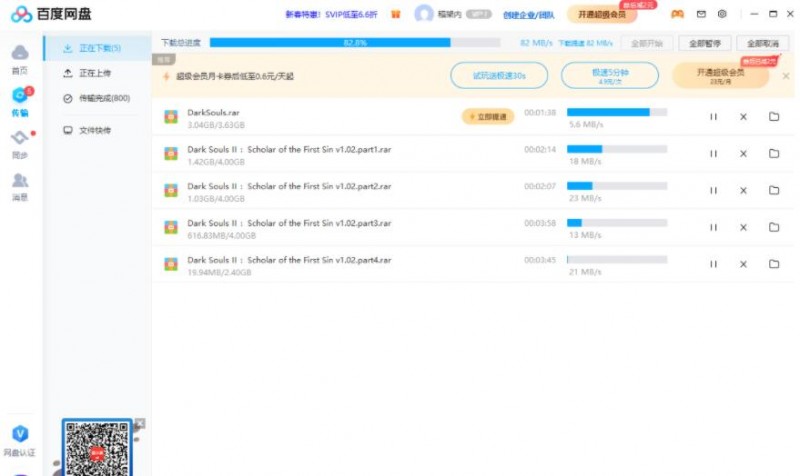Click the QR code image

(x=97, y=449)
